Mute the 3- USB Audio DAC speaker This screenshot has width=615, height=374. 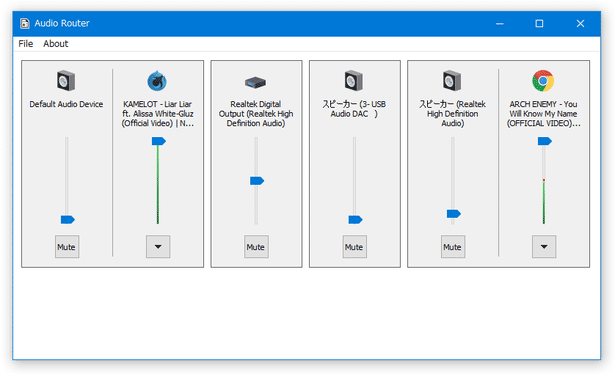(x=355, y=247)
